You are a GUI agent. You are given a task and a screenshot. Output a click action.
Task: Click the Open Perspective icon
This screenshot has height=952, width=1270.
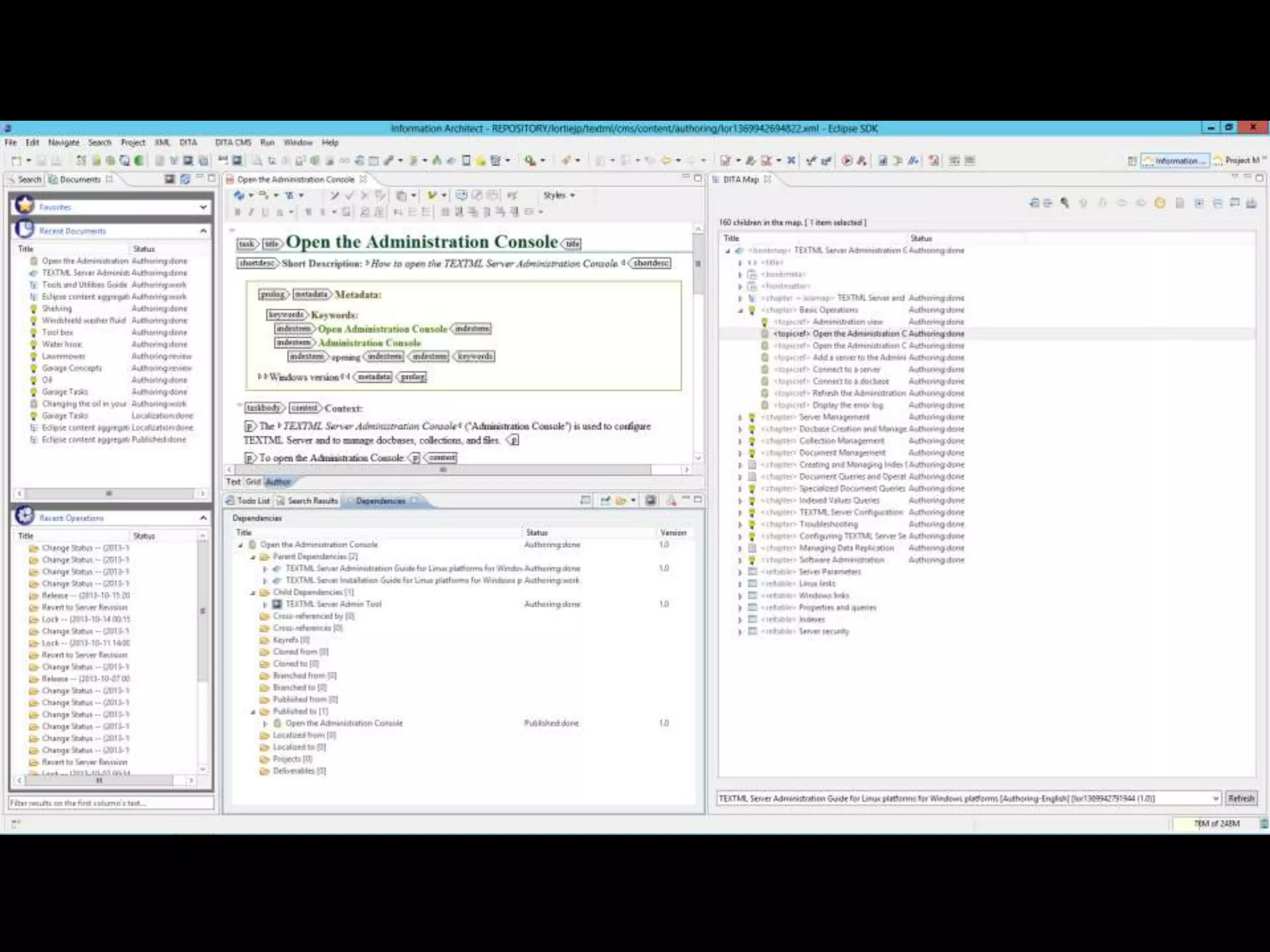pos(1132,161)
